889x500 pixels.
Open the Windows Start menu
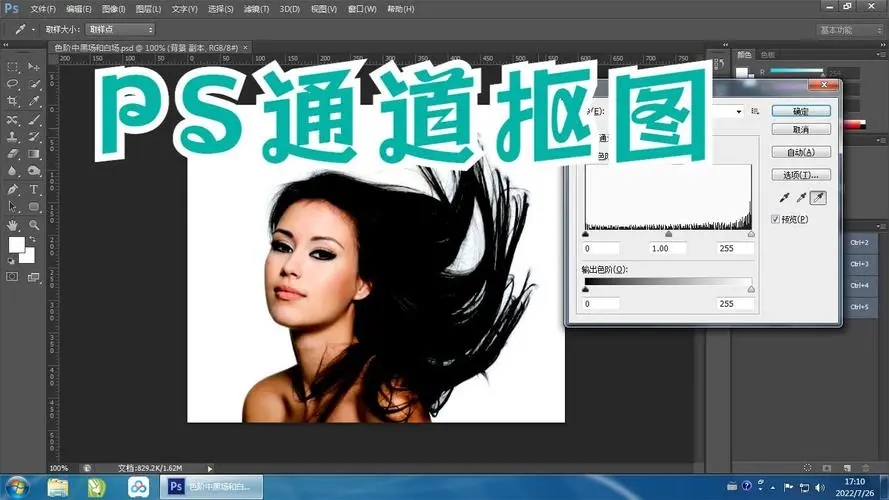click(16, 487)
